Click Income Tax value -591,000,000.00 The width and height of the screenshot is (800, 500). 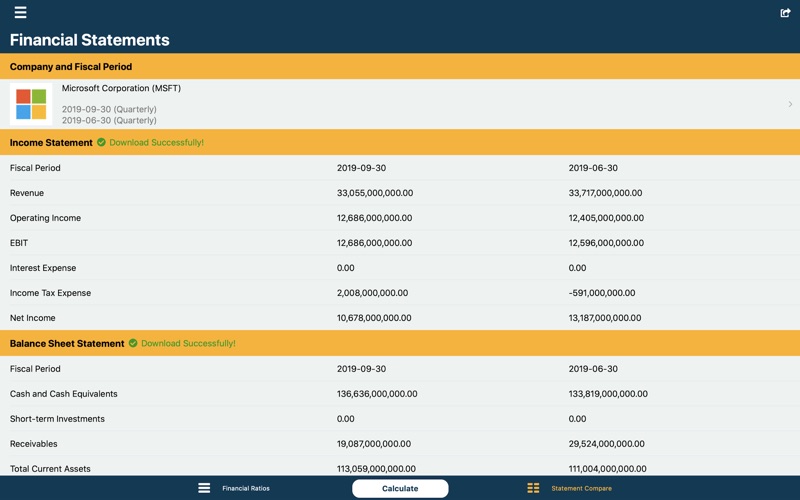click(602, 293)
